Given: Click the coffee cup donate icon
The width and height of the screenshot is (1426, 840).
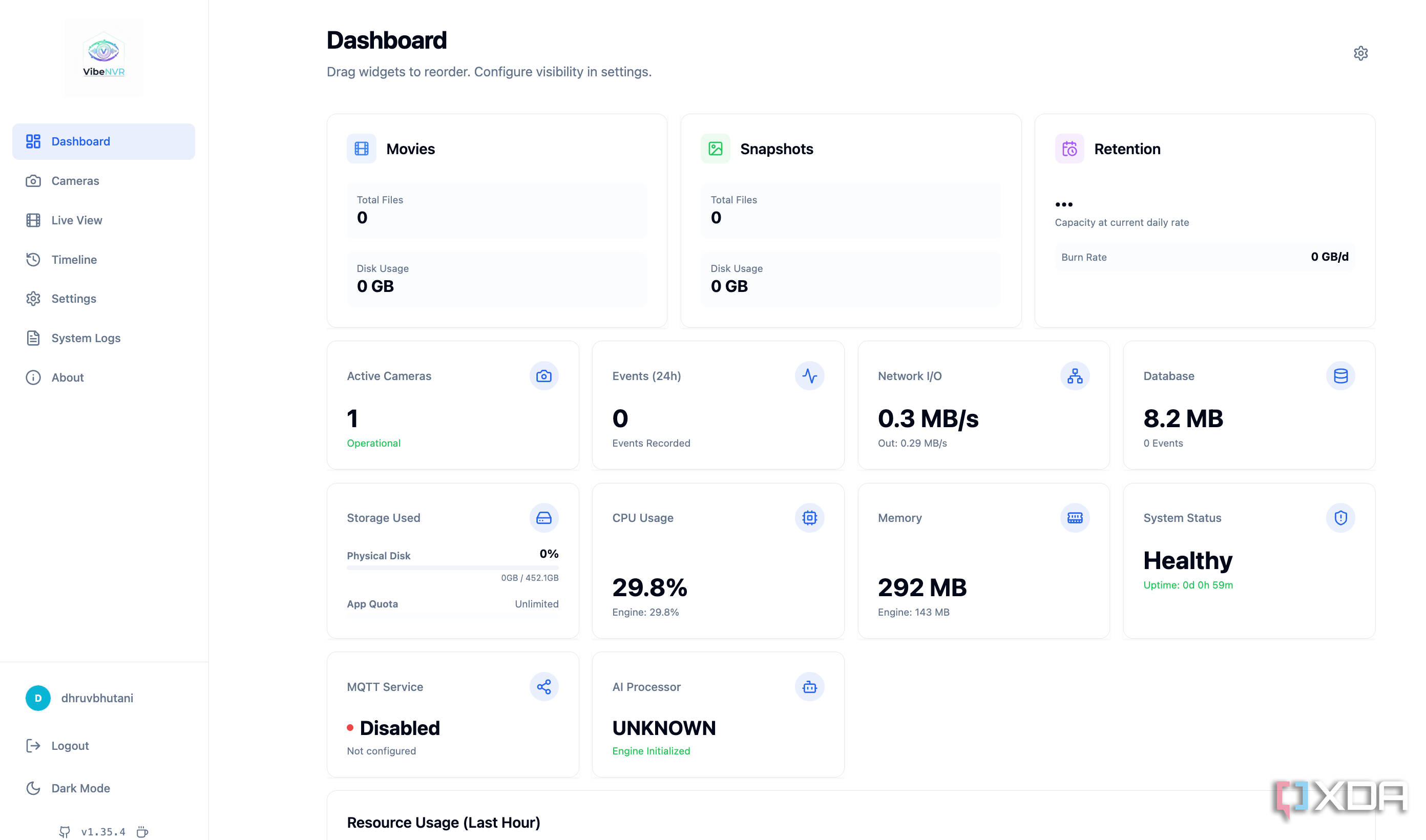Looking at the screenshot, I should coord(142,831).
